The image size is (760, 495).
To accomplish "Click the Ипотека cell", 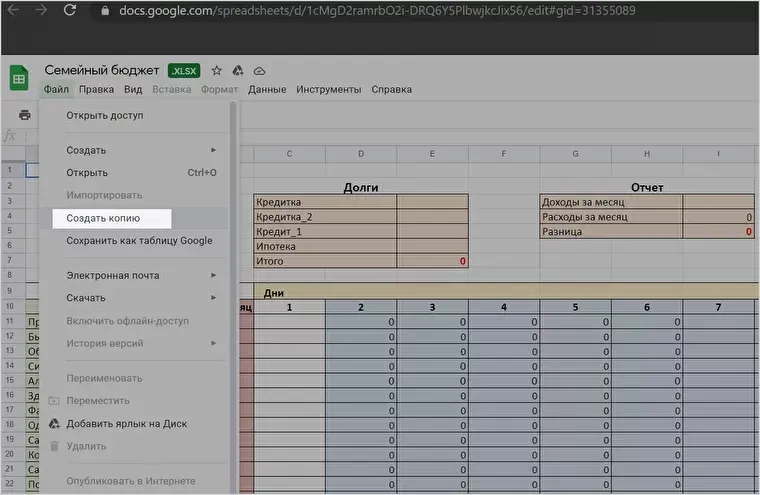I will coord(325,246).
